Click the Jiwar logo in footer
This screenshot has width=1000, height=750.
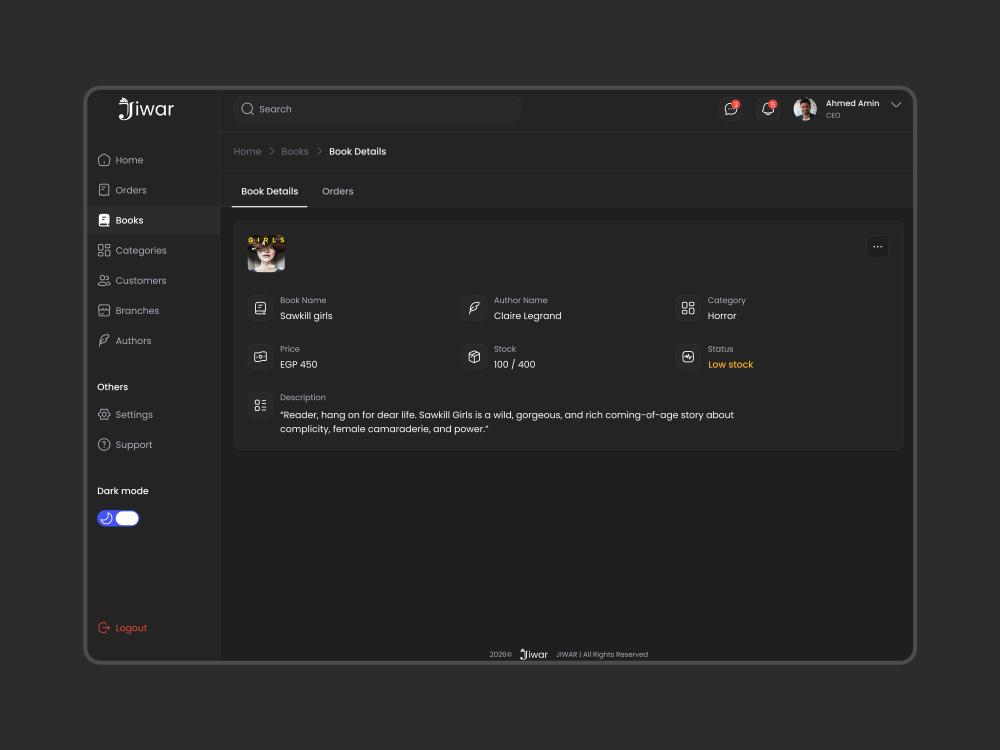(x=534, y=654)
